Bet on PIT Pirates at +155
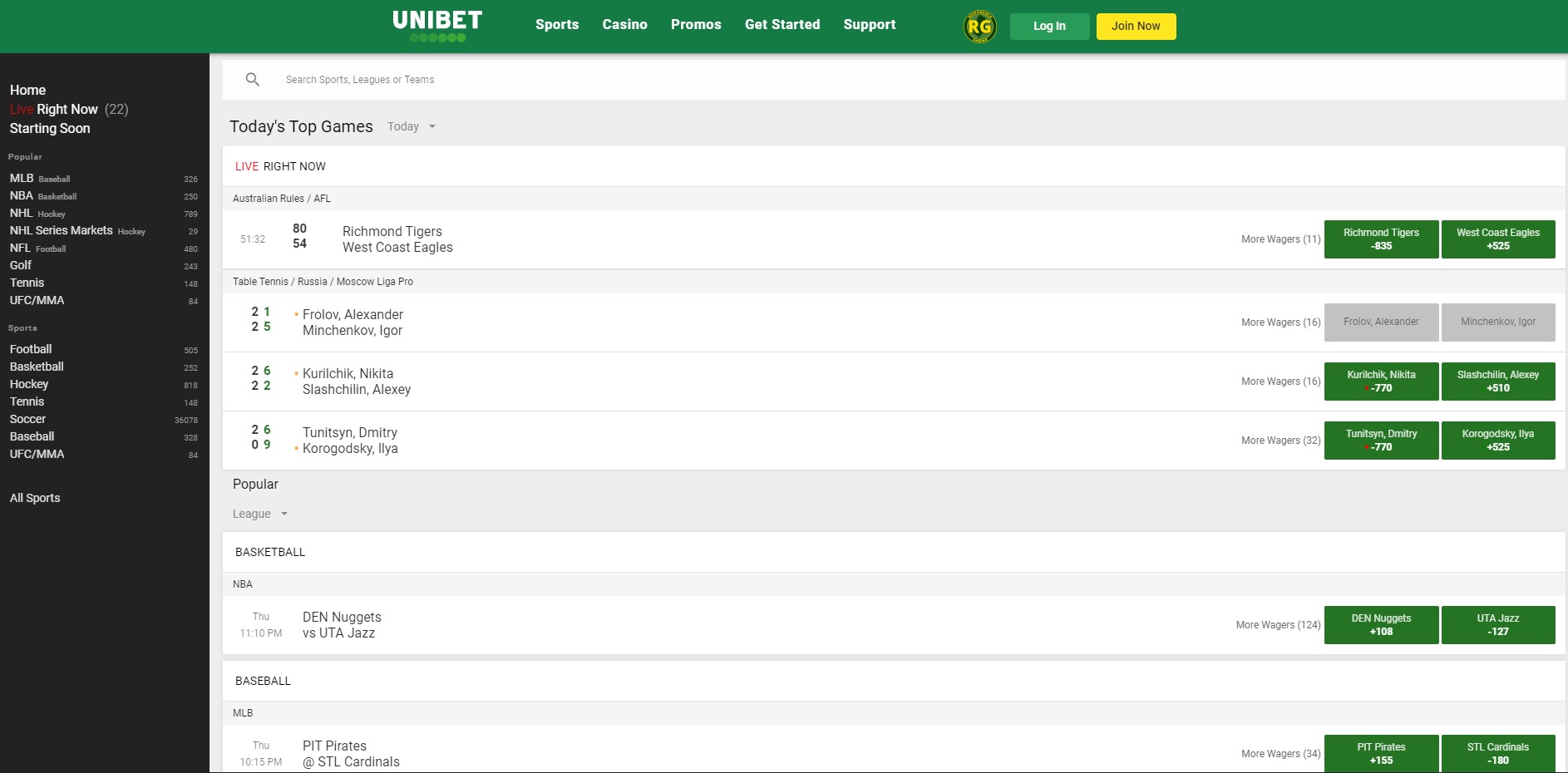This screenshot has height=773, width=1568. click(x=1381, y=754)
